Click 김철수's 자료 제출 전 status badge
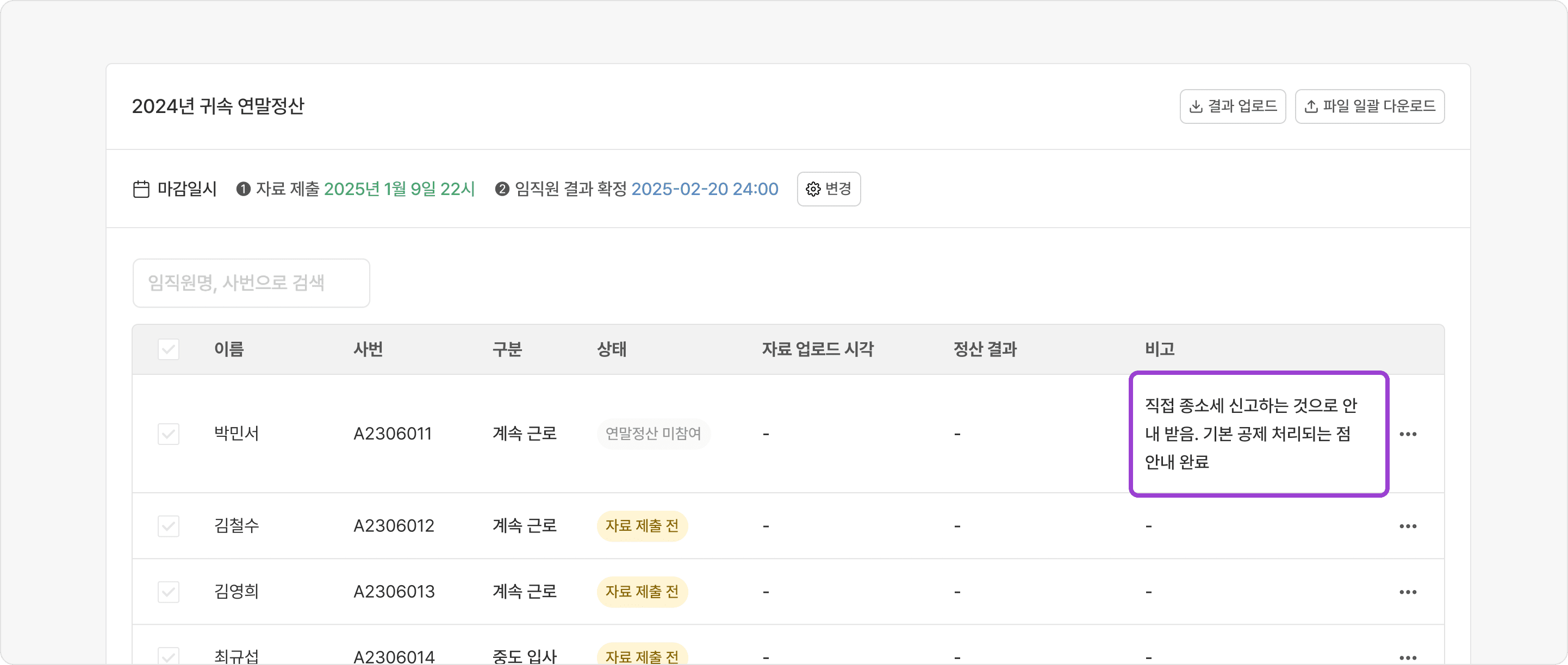Screen dimensions: 1568x665 tap(642, 526)
